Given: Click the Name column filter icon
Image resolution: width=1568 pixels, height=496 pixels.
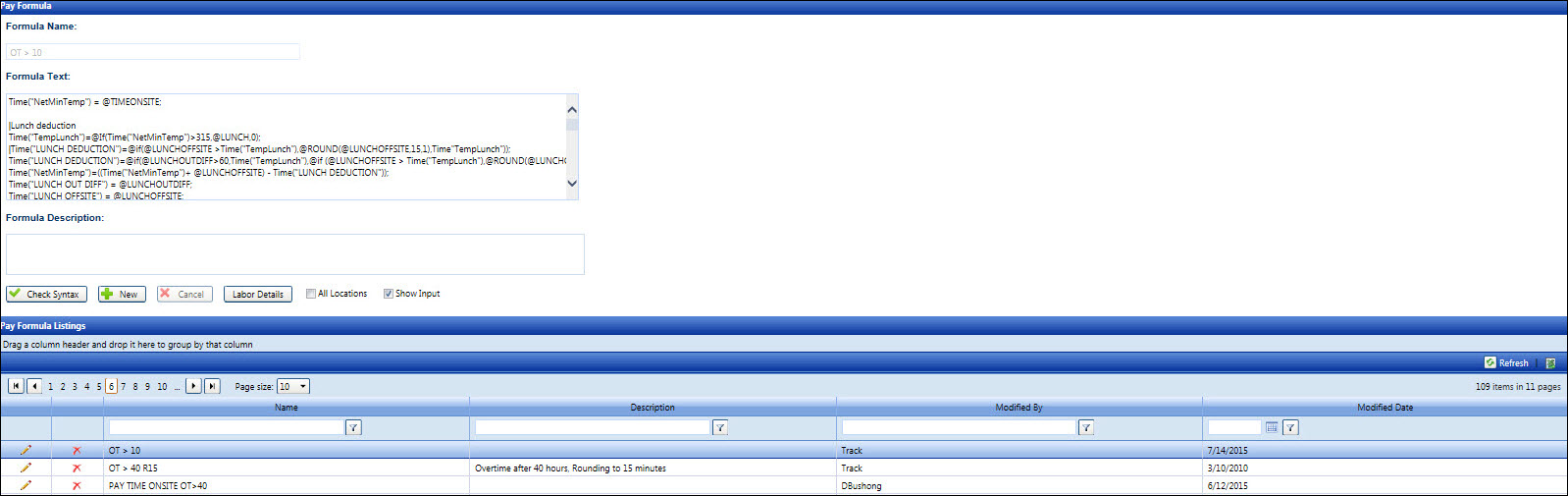Looking at the screenshot, I should [354, 427].
